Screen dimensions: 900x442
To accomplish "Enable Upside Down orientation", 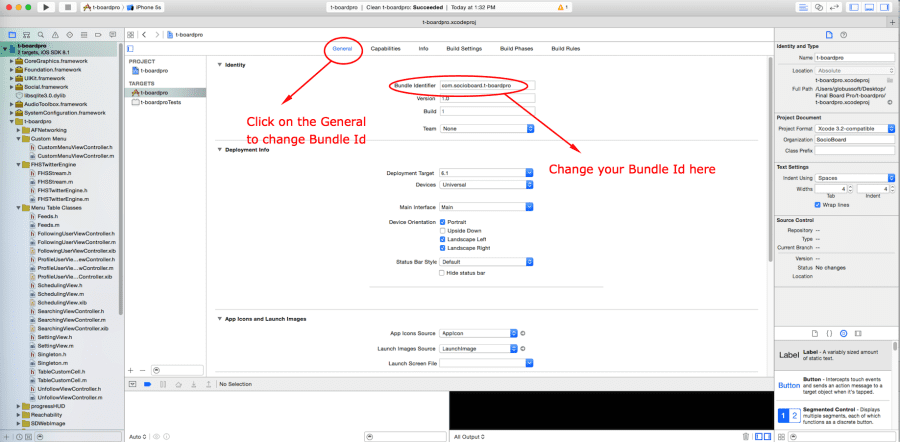I will tap(443, 230).
